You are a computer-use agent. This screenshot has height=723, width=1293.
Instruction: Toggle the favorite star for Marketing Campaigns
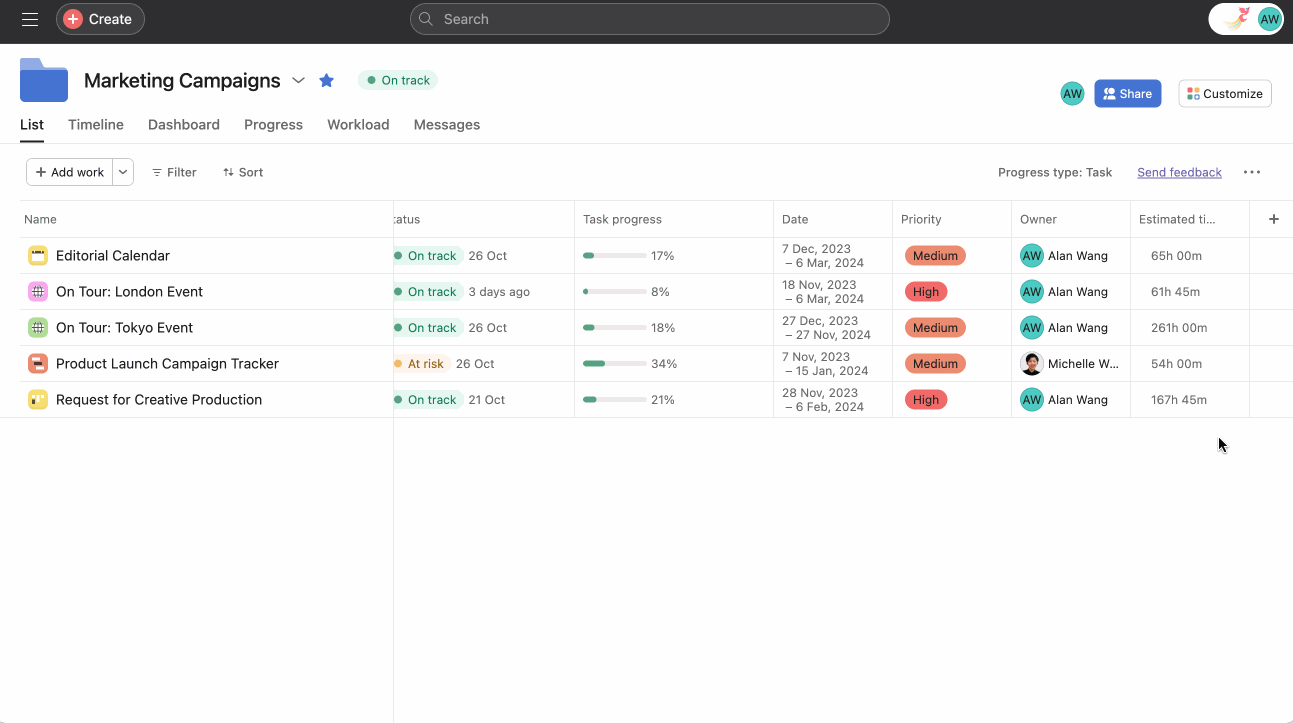click(x=326, y=81)
